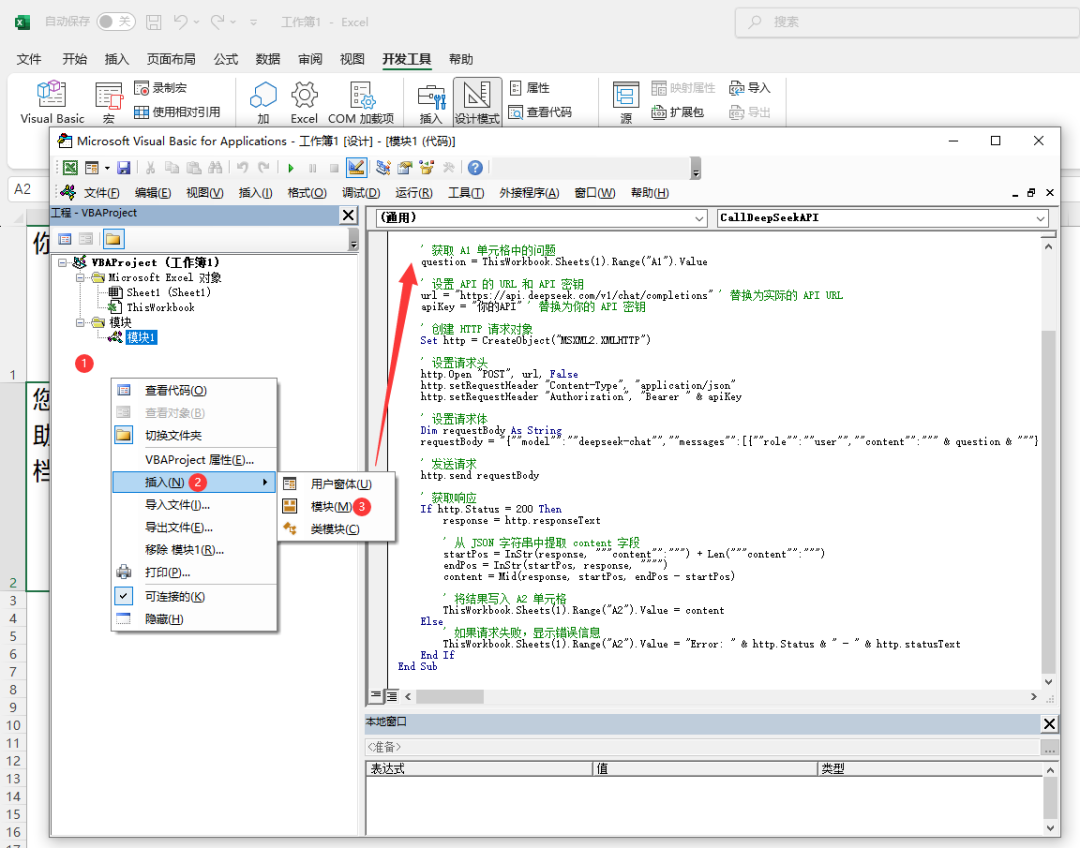Click 录制宏 in the Excel ribbon
Viewport: 1080px width, 848px height.
point(160,88)
